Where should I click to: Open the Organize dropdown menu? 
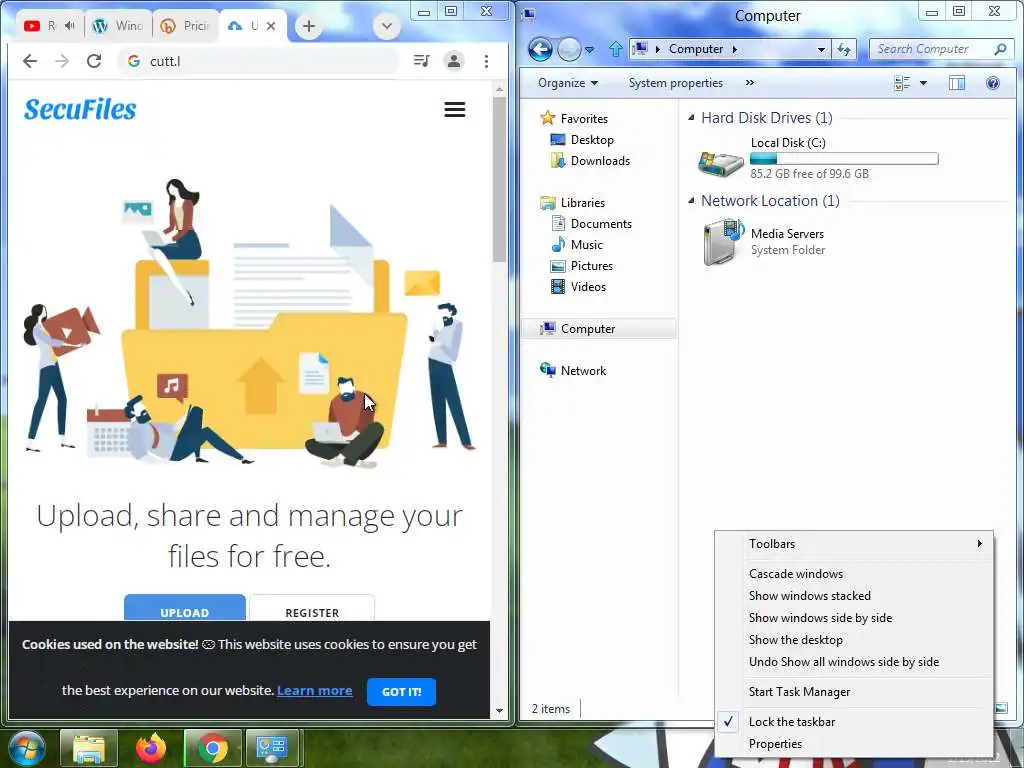(568, 83)
